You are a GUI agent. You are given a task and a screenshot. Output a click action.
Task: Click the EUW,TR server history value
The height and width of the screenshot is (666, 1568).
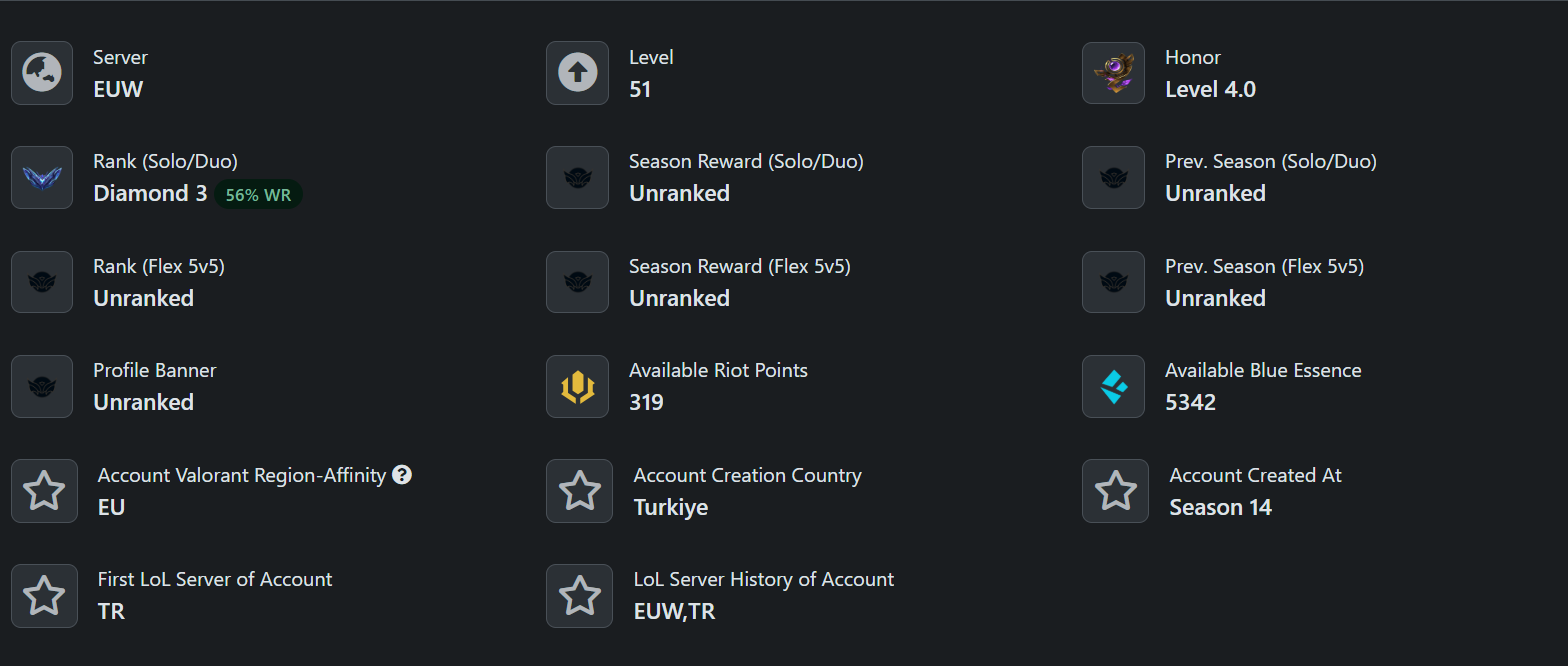675,611
